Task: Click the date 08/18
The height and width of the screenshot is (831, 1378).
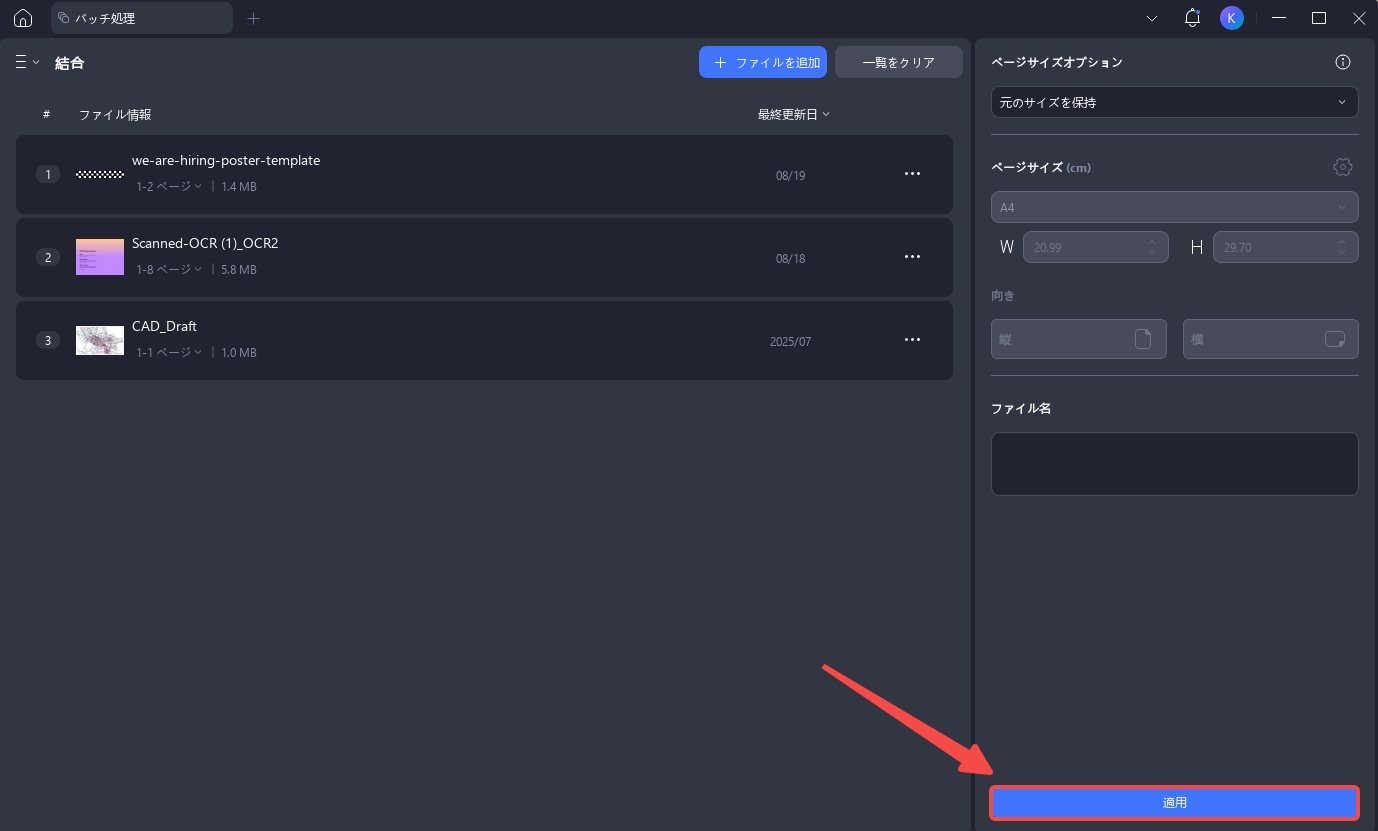Action: (x=790, y=258)
